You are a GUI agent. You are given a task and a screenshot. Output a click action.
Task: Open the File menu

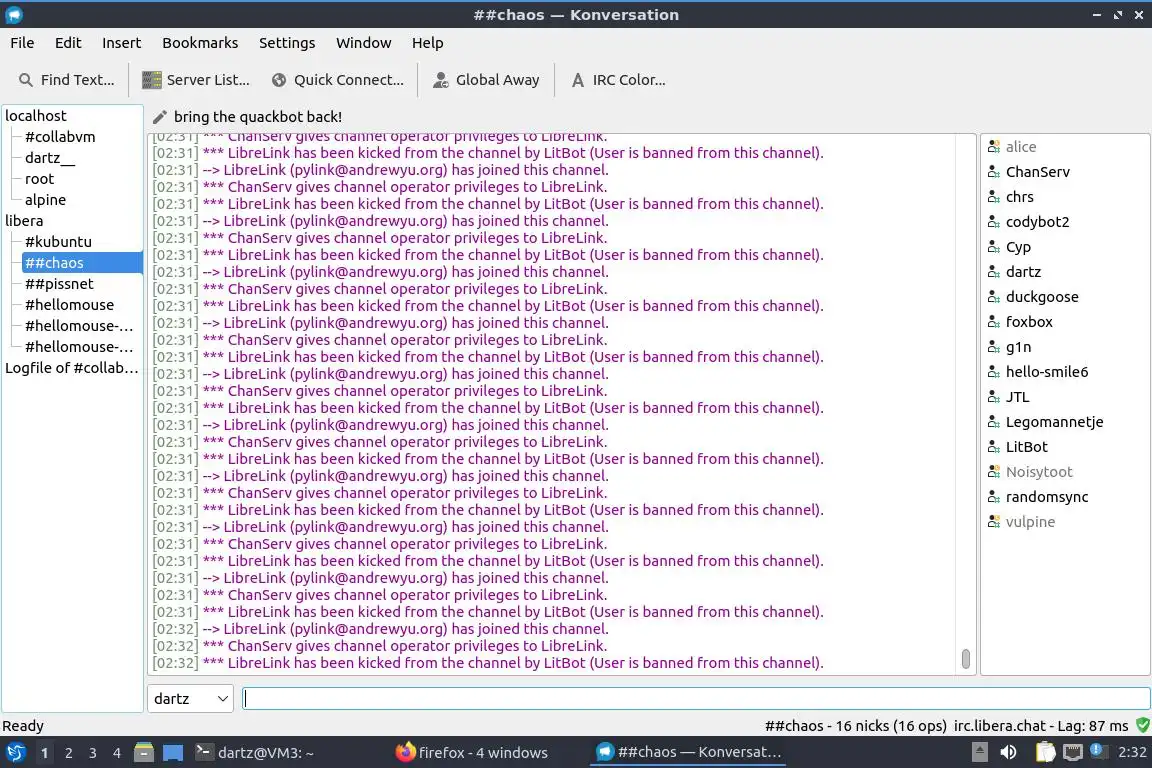click(22, 43)
